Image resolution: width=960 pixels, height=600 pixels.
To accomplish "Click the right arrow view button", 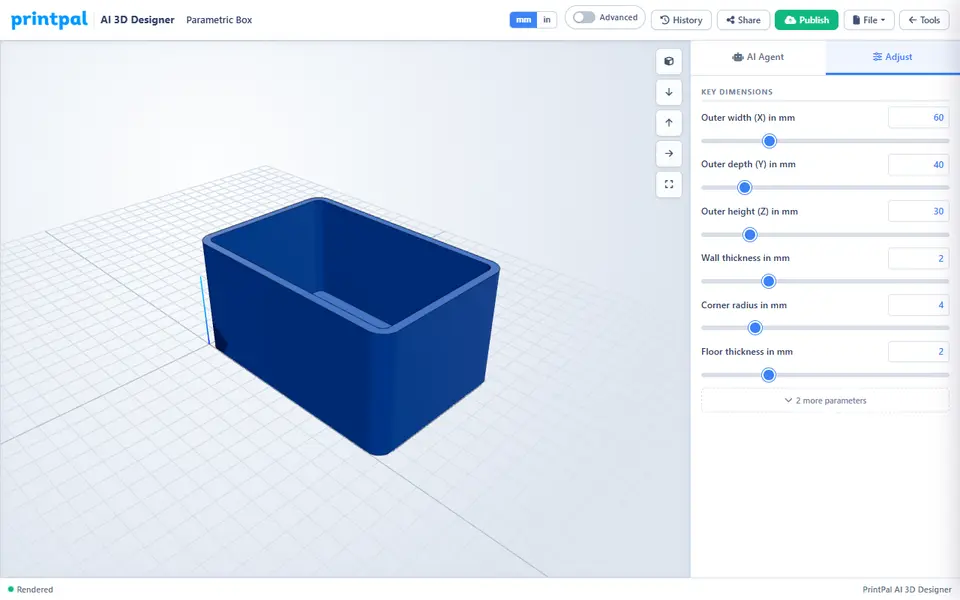I will pos(669,154).
